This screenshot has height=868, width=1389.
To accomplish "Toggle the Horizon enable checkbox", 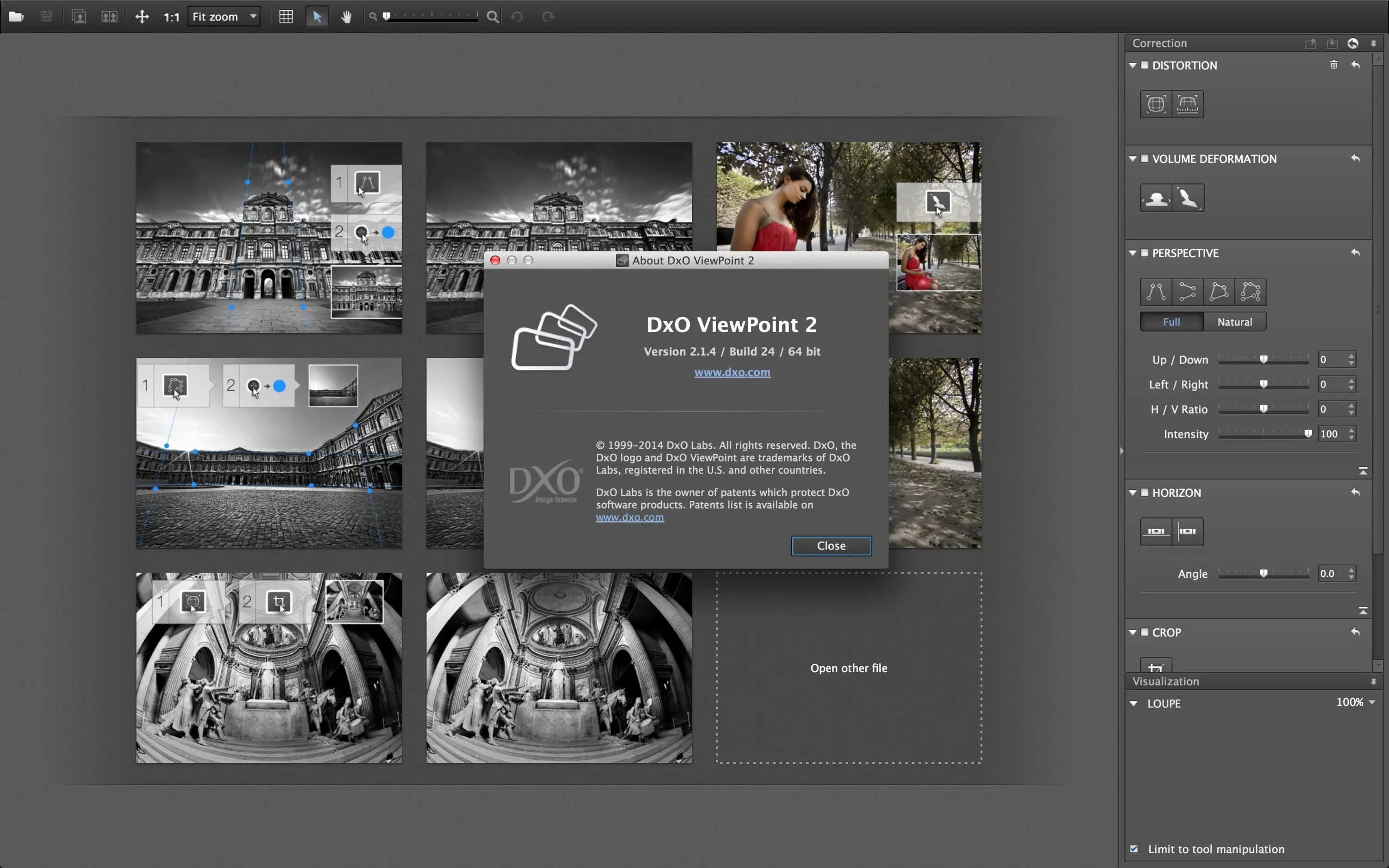I will (x=1145, y=493).
